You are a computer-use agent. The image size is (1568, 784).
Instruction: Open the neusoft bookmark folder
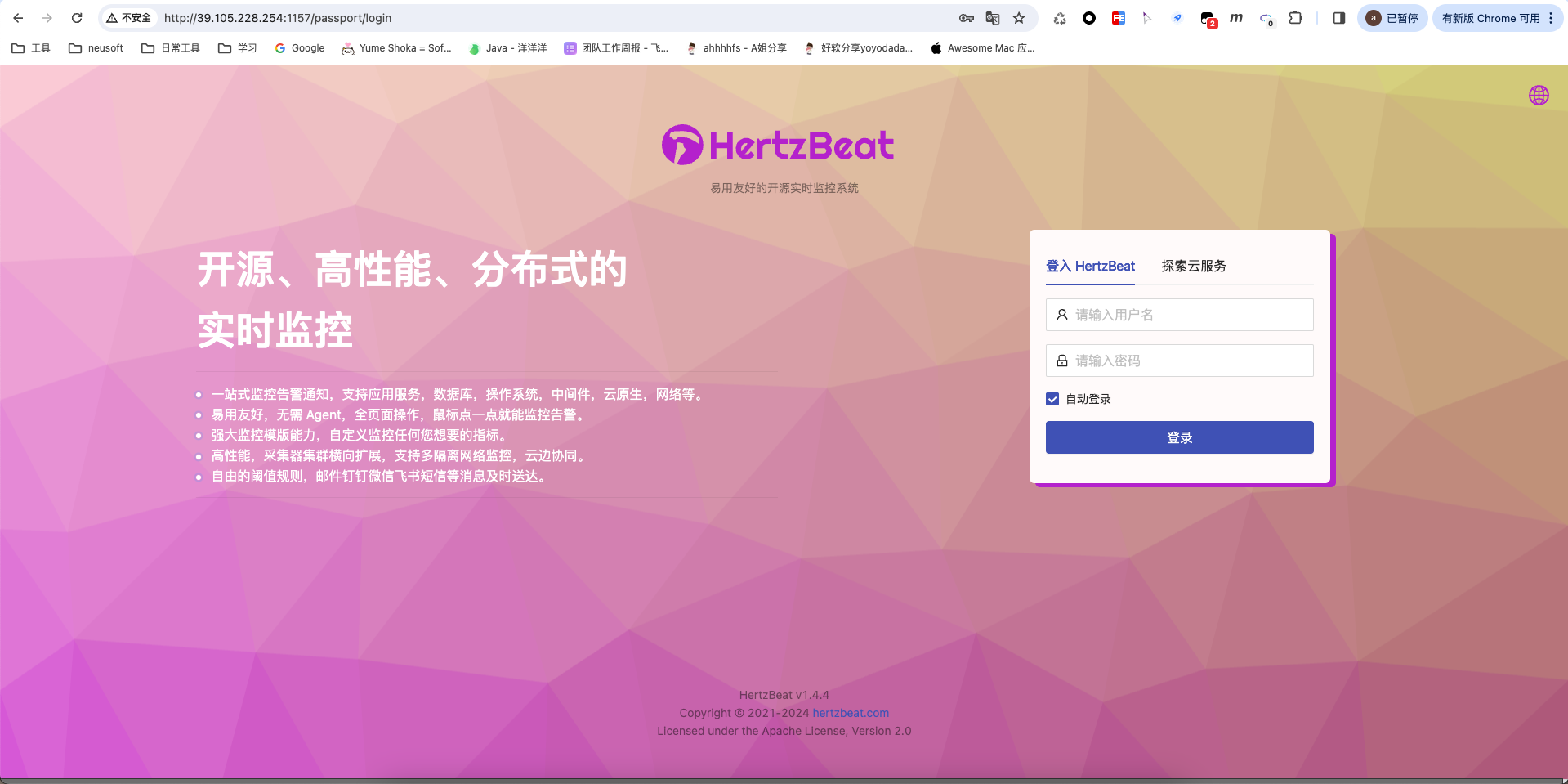click(x=96, y=48)
